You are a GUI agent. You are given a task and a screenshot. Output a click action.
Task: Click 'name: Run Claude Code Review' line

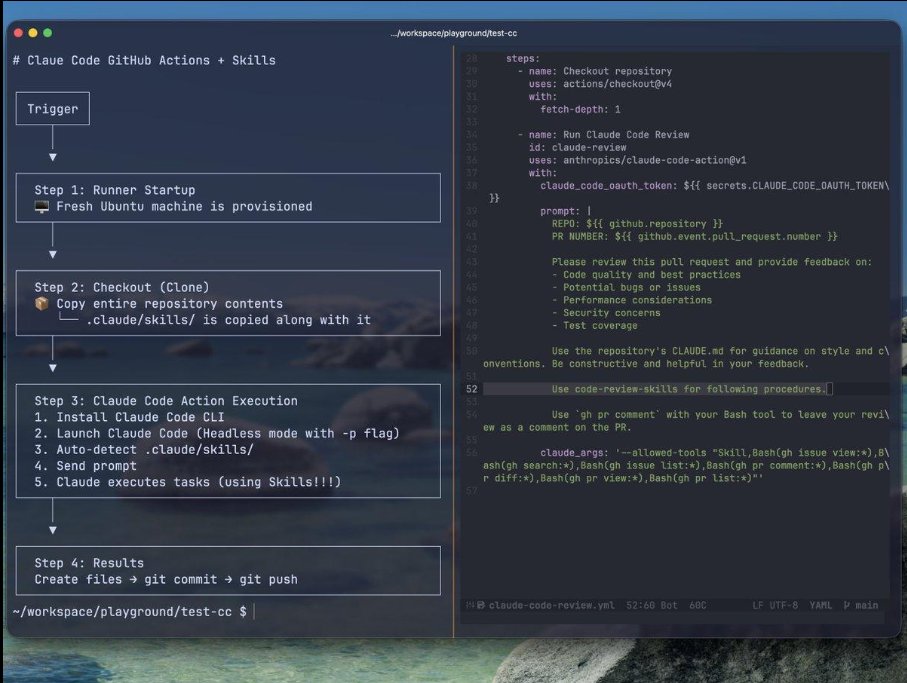[x=609, y=135]
